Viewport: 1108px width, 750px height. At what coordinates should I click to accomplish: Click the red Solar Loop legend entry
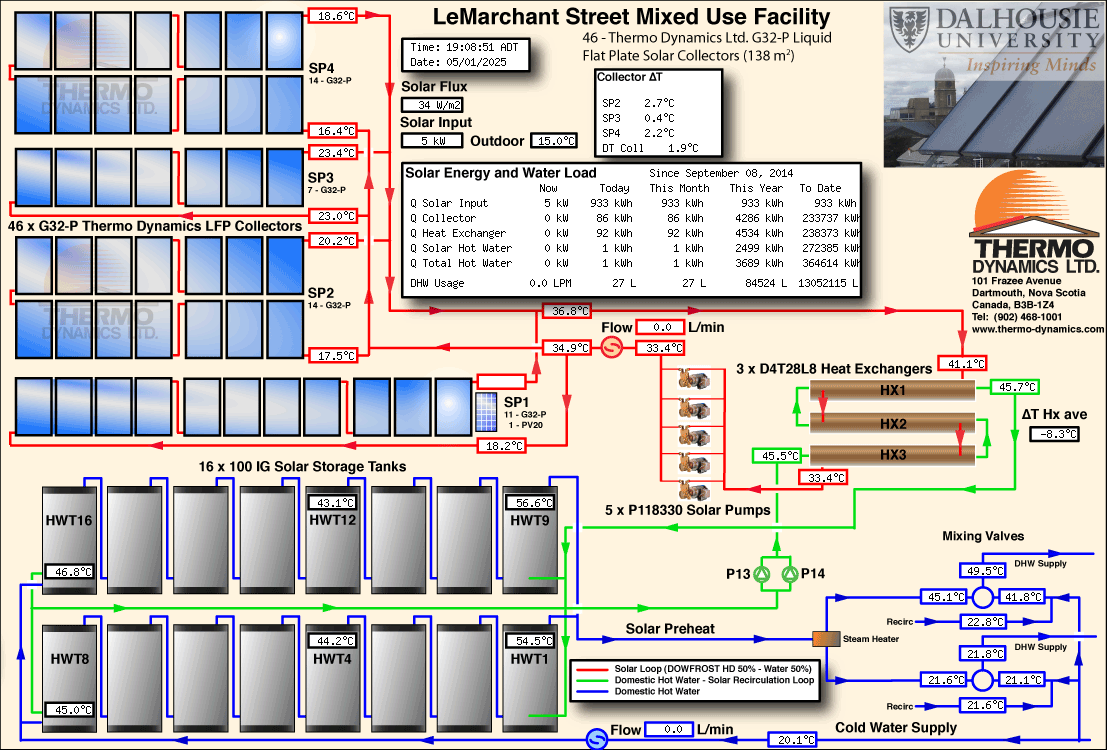click(694, 669)
